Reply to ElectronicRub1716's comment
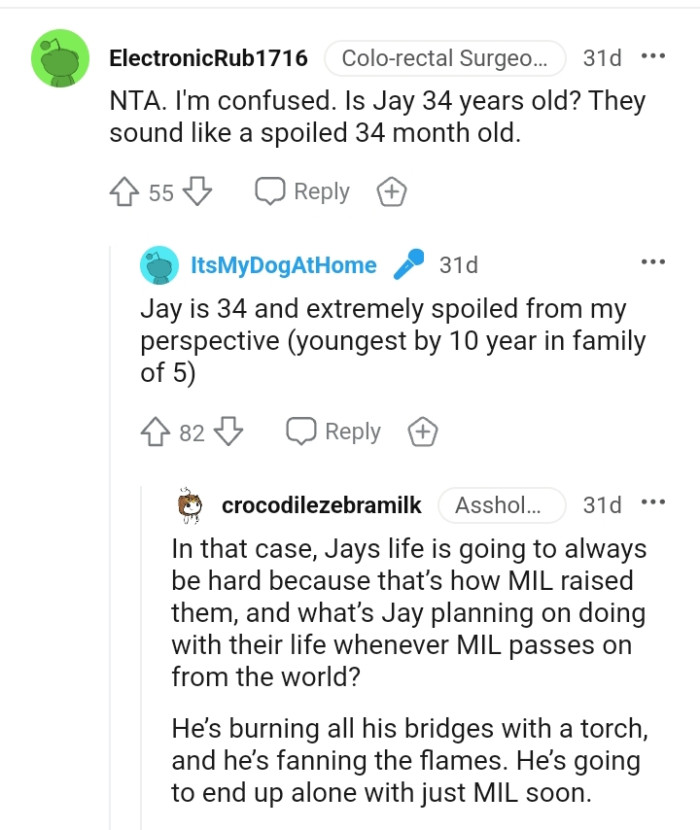The width and height of the screenshot is (700, 830). pos(303,192)
